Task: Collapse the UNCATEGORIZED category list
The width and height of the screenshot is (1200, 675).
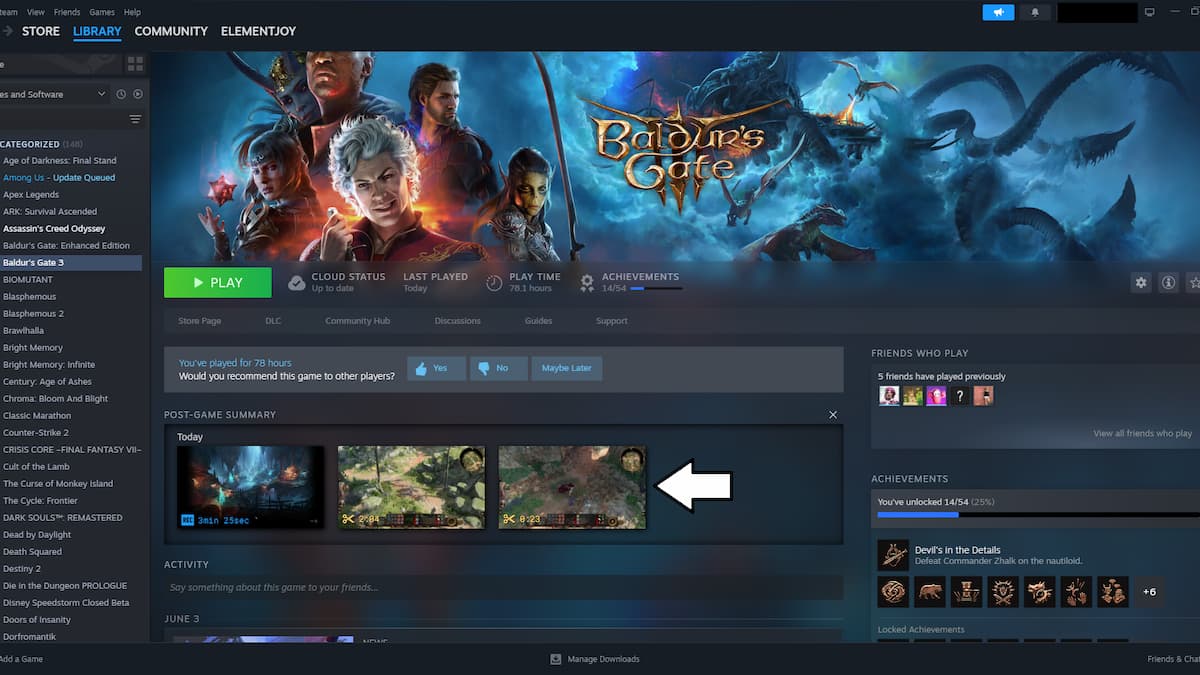Action: tap(43, 143)
